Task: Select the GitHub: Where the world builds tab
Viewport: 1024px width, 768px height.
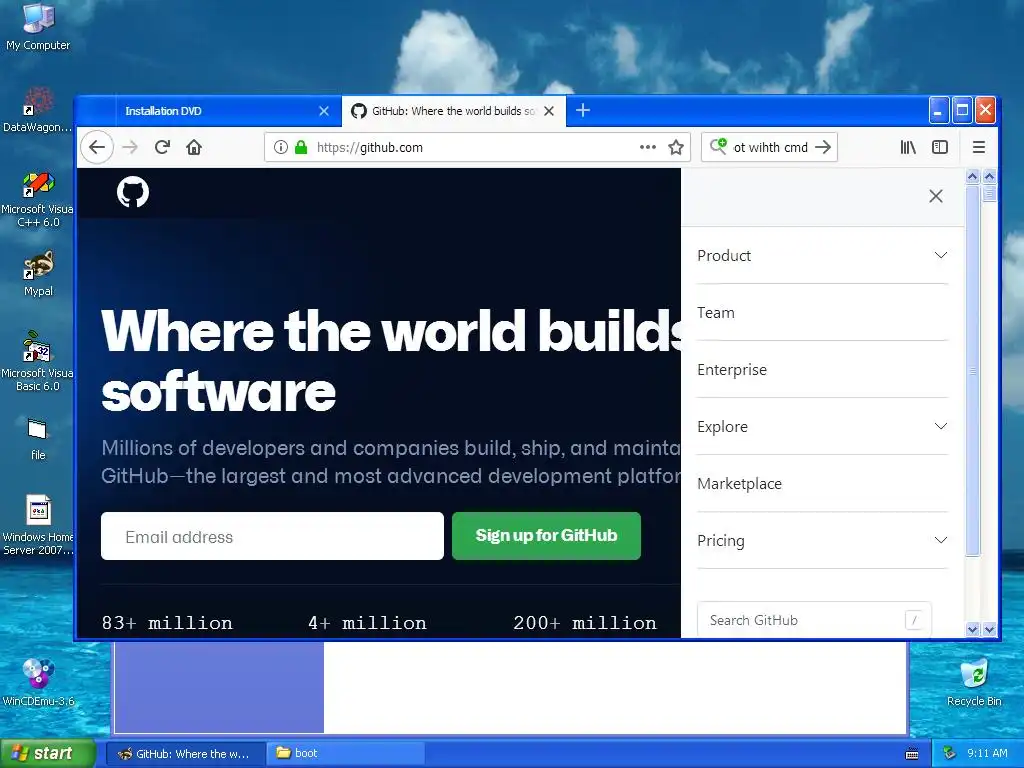Action: click(x=453, y=111)
